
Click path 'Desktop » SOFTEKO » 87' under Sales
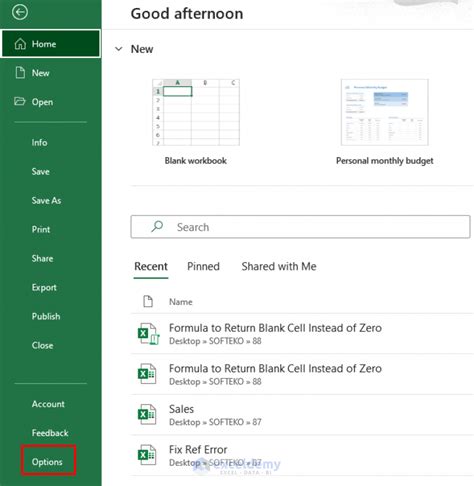pos(215,422)
